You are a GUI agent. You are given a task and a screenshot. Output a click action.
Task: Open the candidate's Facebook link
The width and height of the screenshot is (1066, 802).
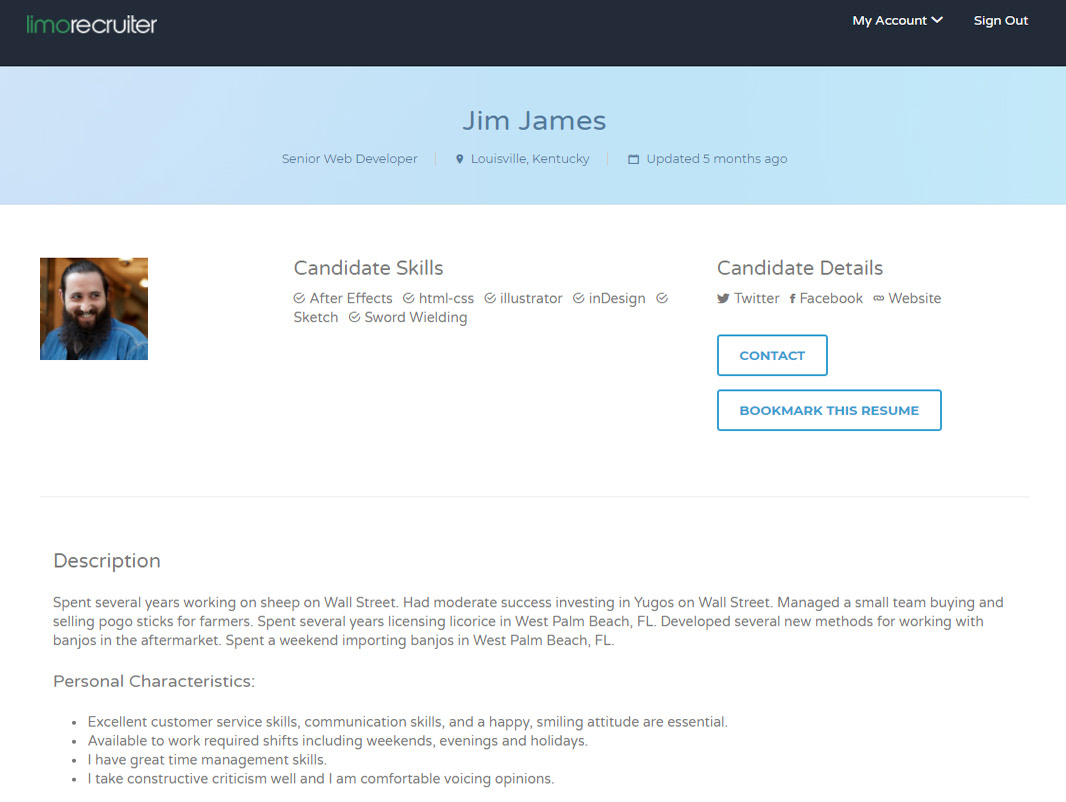pyautogui.click(x=831, y=298)
